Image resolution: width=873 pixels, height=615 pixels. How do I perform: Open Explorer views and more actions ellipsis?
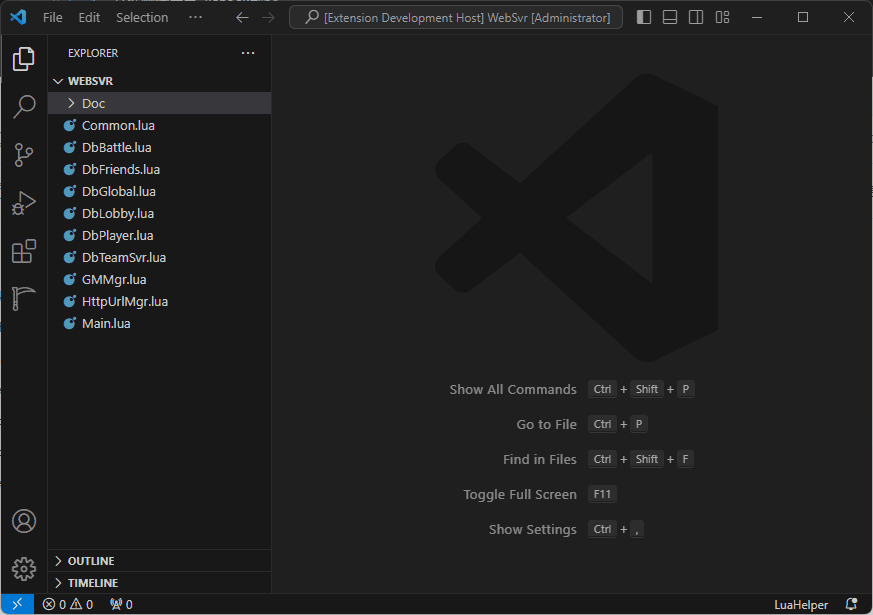point(248,53)
